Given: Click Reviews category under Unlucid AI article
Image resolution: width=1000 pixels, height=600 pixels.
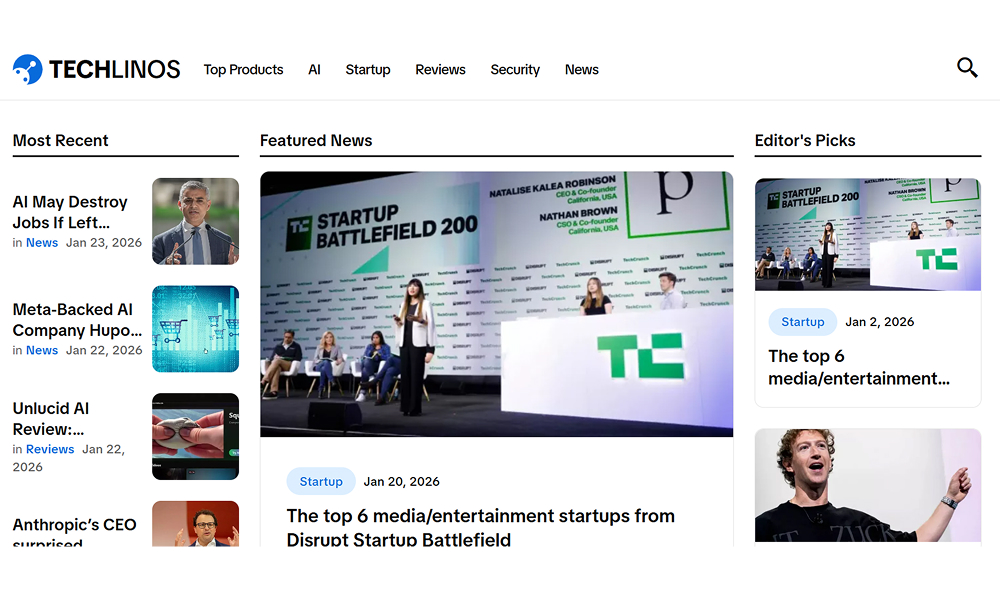Looking at the screenshot, I should (50, 450).
